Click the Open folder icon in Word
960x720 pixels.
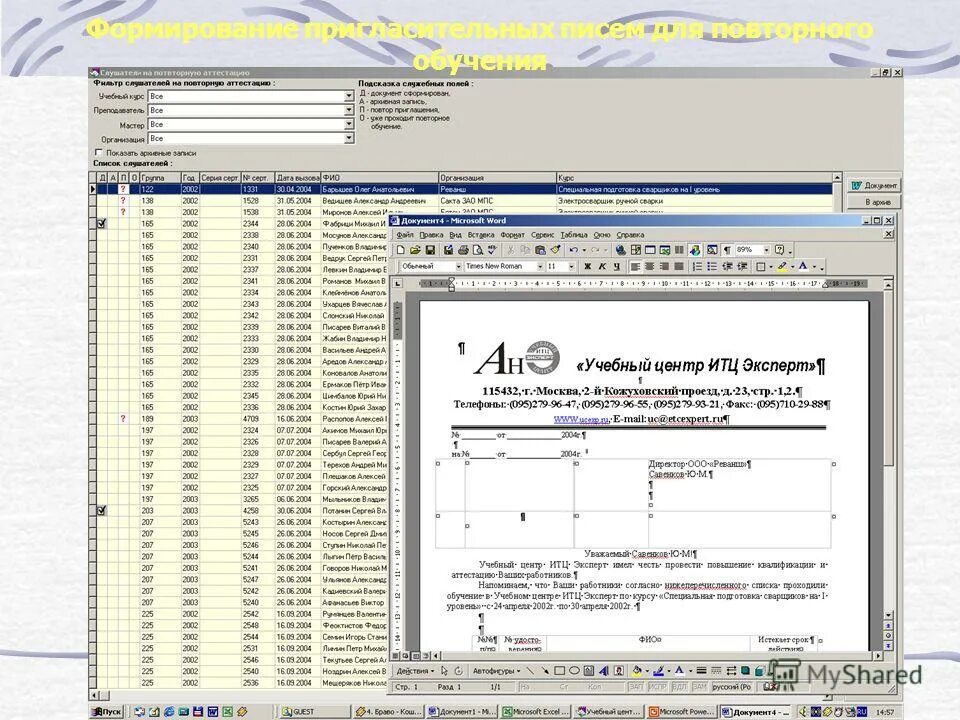(x=415, y=250)
